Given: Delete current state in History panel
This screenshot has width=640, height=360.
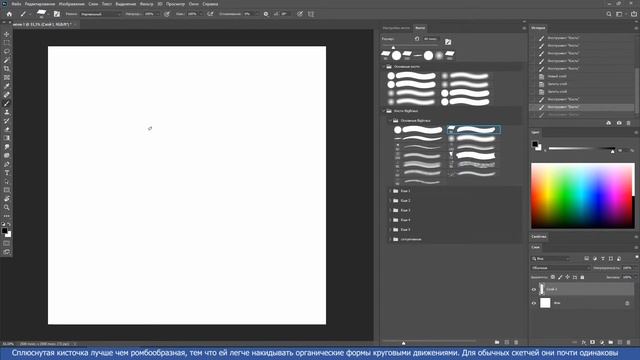Looking at the screenshot, I should [629, 123].
